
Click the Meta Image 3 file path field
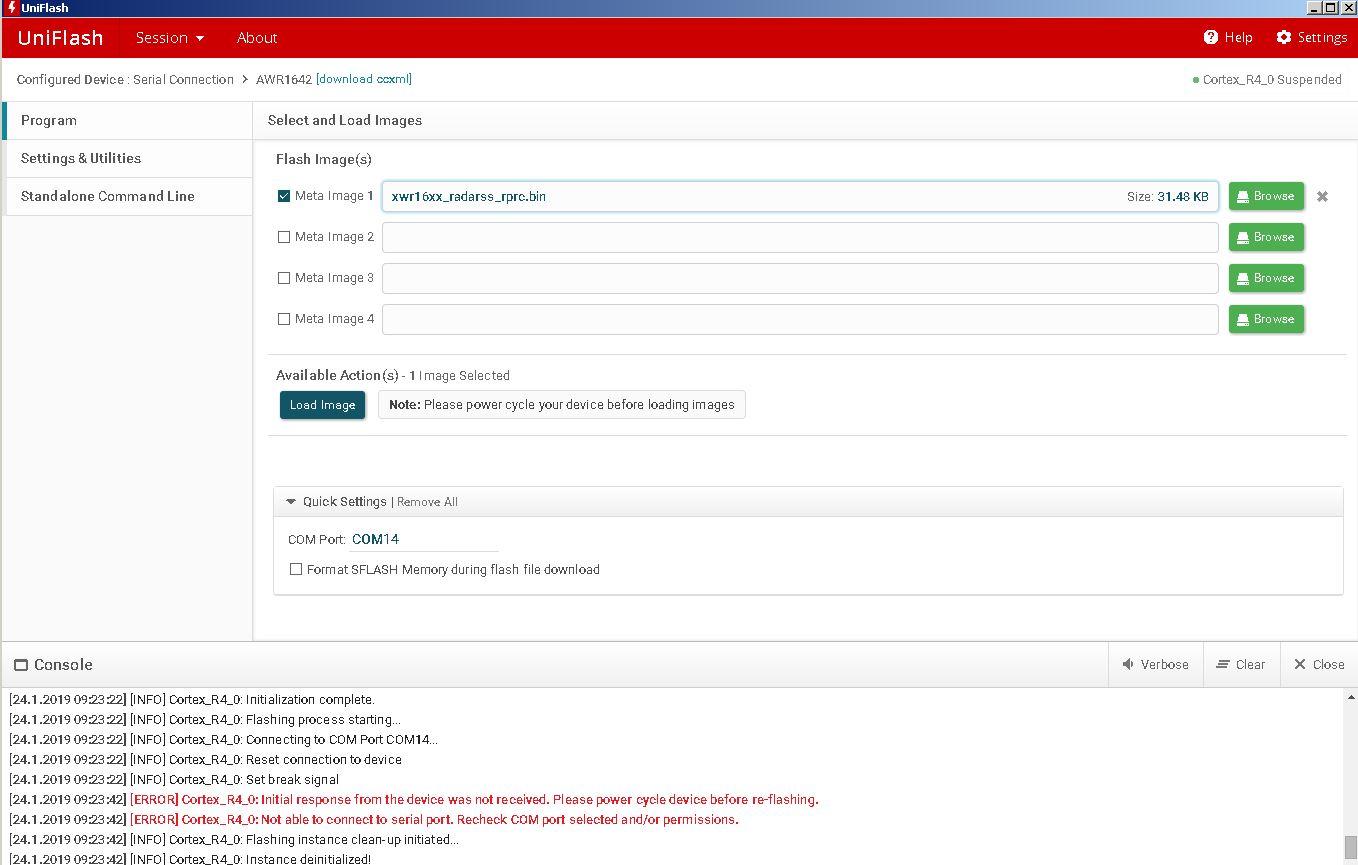800,278
